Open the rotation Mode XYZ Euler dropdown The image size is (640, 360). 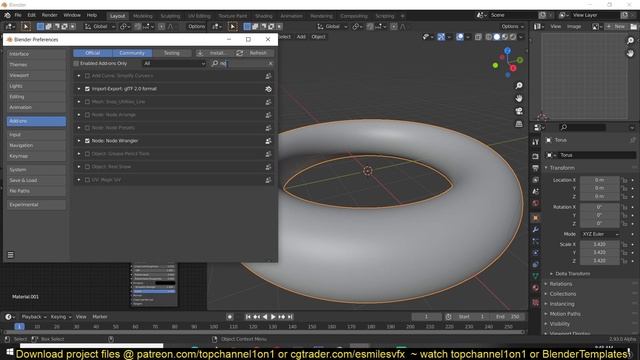point(600,234)
